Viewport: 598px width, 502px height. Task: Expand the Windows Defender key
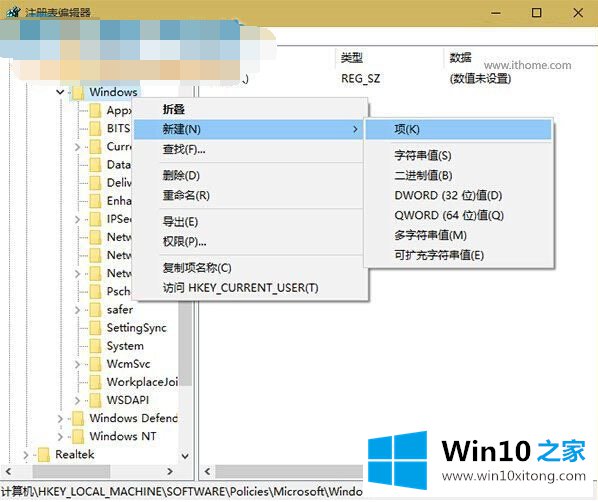tap(60, 419)
